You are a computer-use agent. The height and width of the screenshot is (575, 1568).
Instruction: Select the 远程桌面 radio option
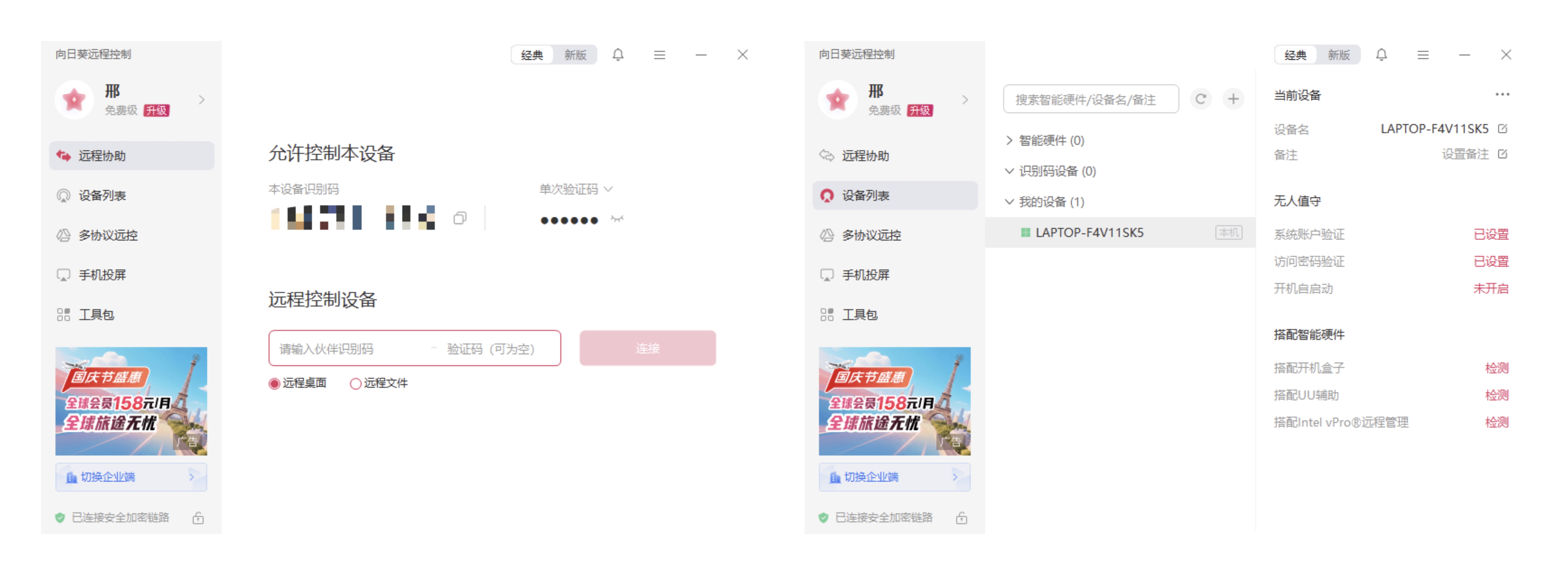274,383
